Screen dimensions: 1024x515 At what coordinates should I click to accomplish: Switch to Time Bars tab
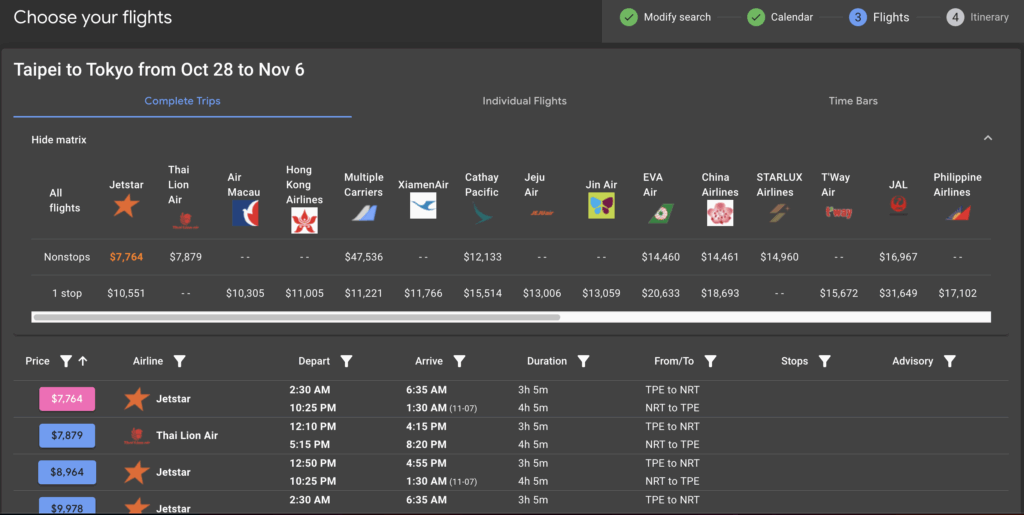point(853,101)
